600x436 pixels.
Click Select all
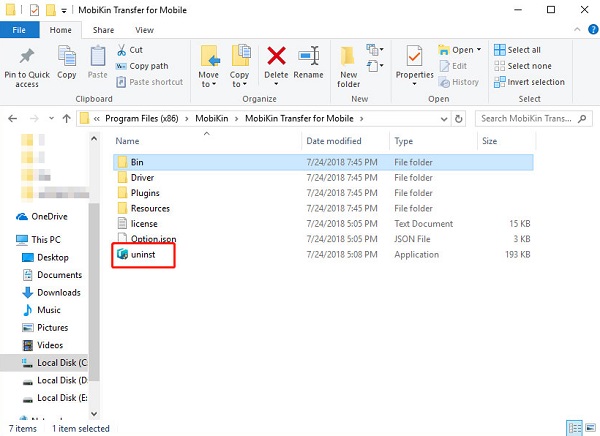coord(517,50)
